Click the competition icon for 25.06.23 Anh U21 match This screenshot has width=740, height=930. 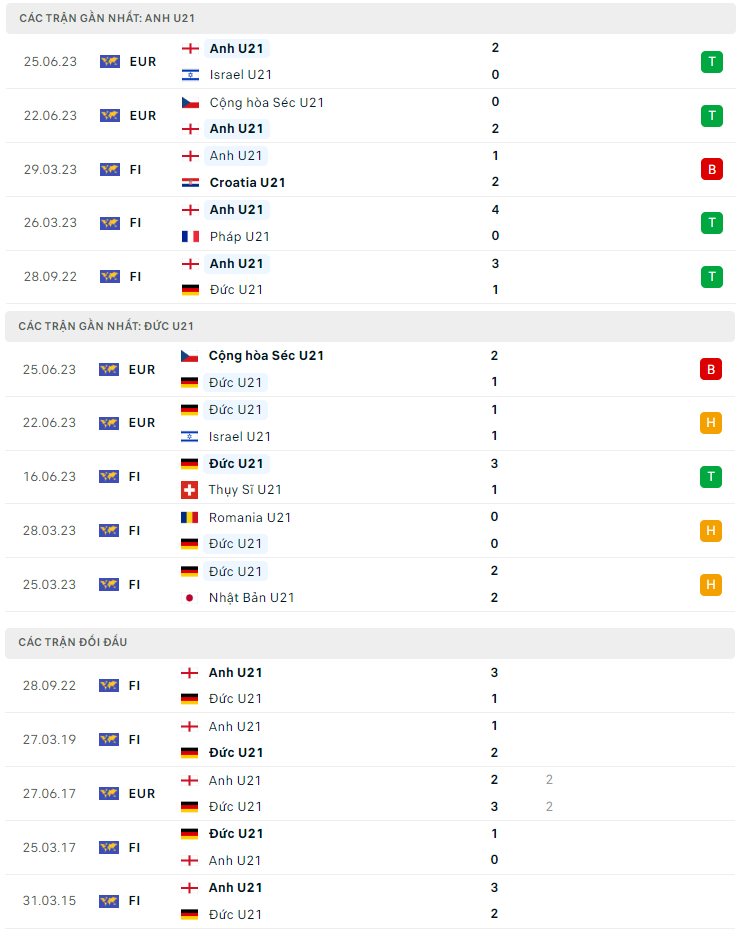pos(110,61)
